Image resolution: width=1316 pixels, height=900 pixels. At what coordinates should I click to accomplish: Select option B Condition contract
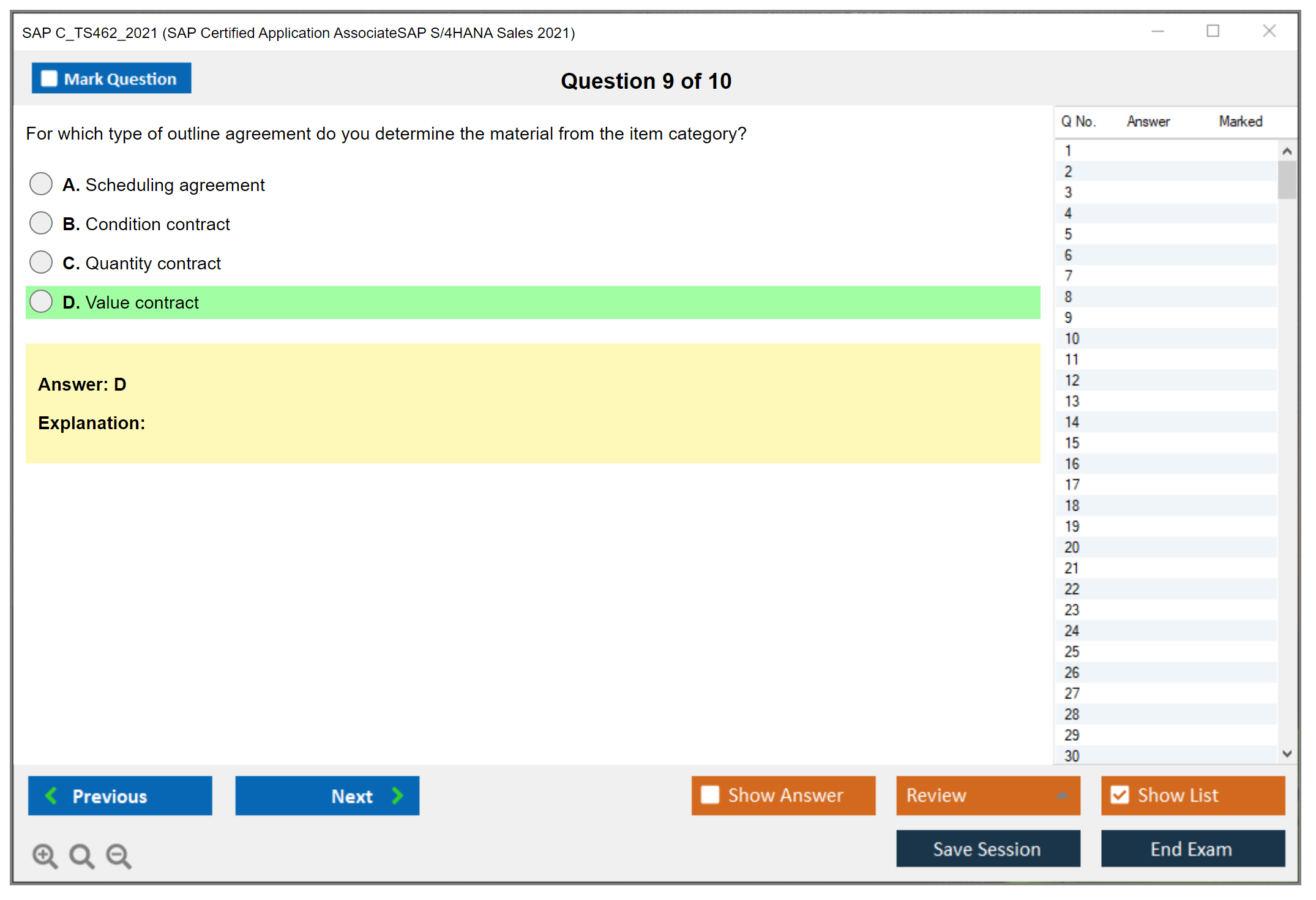point(41,223)
